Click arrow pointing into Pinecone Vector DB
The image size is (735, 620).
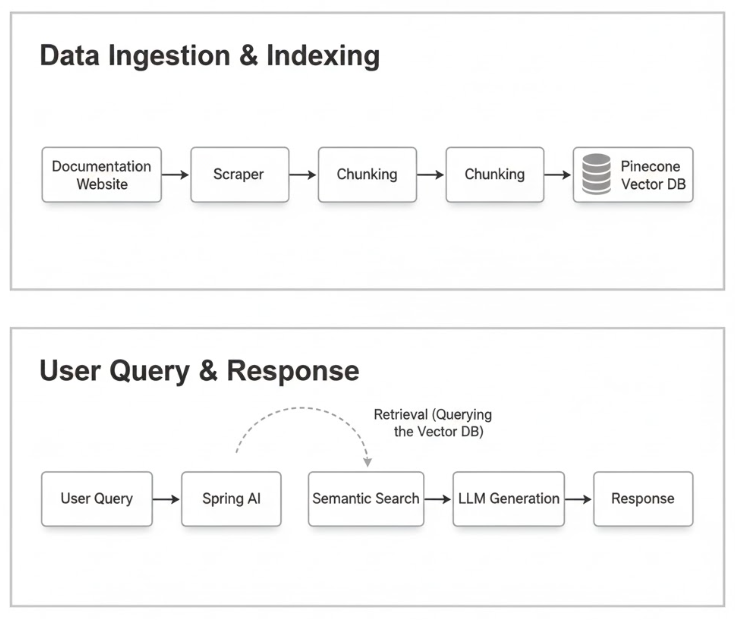[558, 175]
